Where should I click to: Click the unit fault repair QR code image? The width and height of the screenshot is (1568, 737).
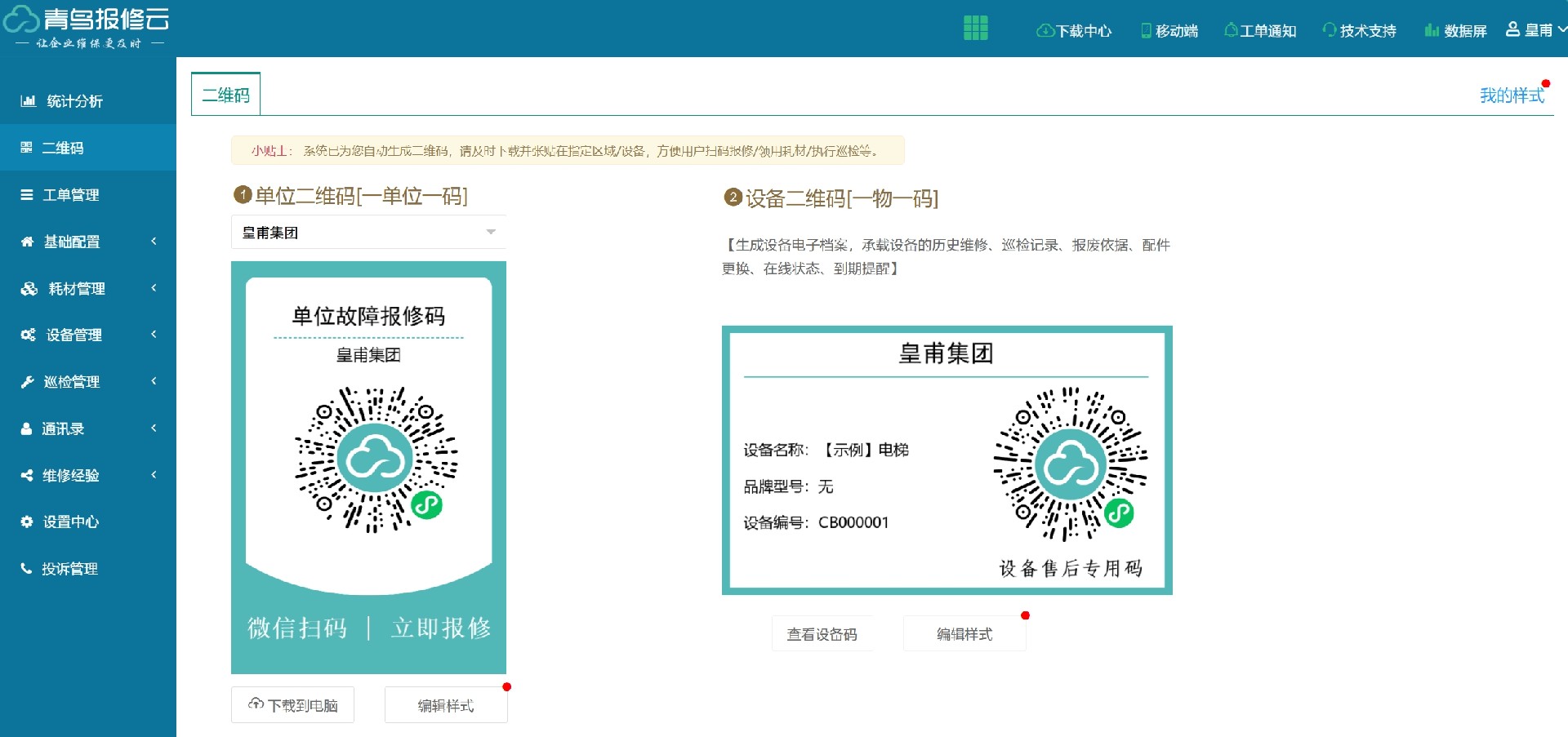click(376, 460)
